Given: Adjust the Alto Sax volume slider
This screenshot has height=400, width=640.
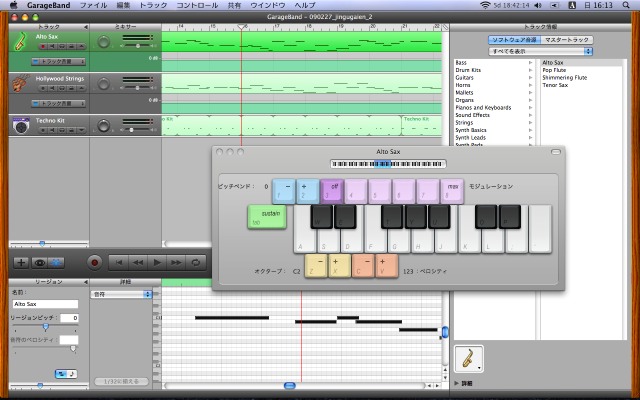Looking at the screenshot, I should click(x=138, y=46).
